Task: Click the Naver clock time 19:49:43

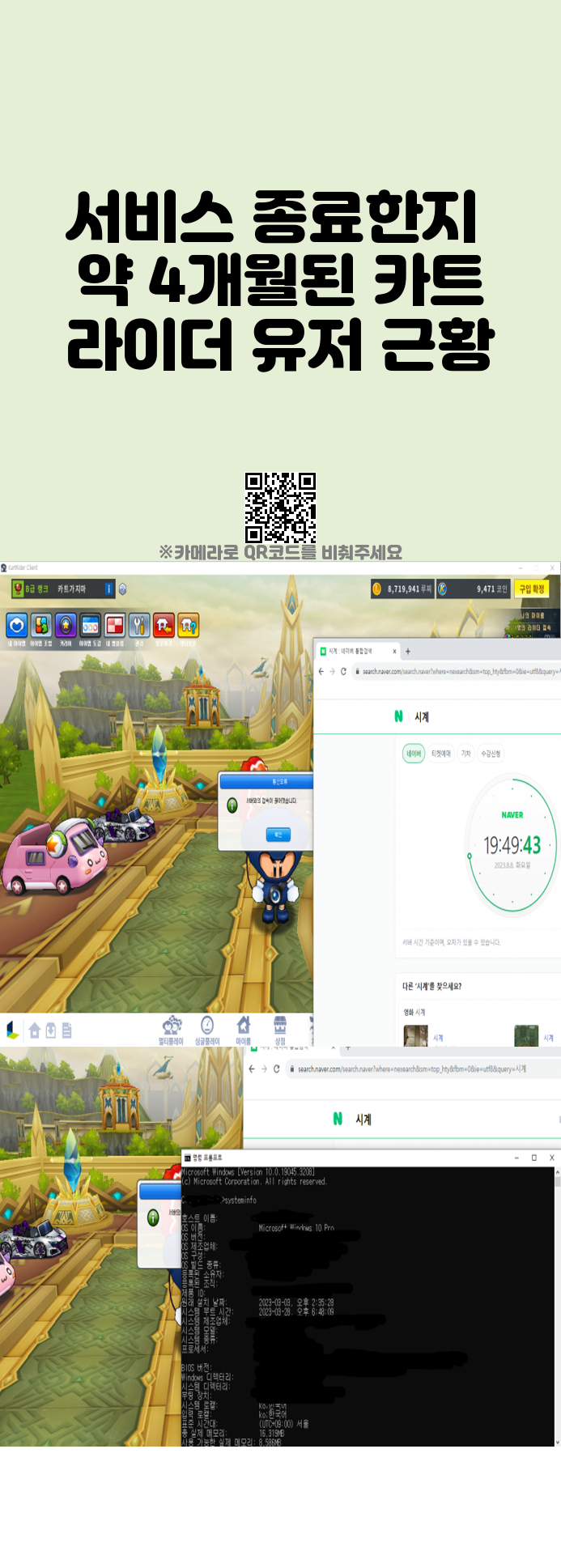Action: click(512, 845)
